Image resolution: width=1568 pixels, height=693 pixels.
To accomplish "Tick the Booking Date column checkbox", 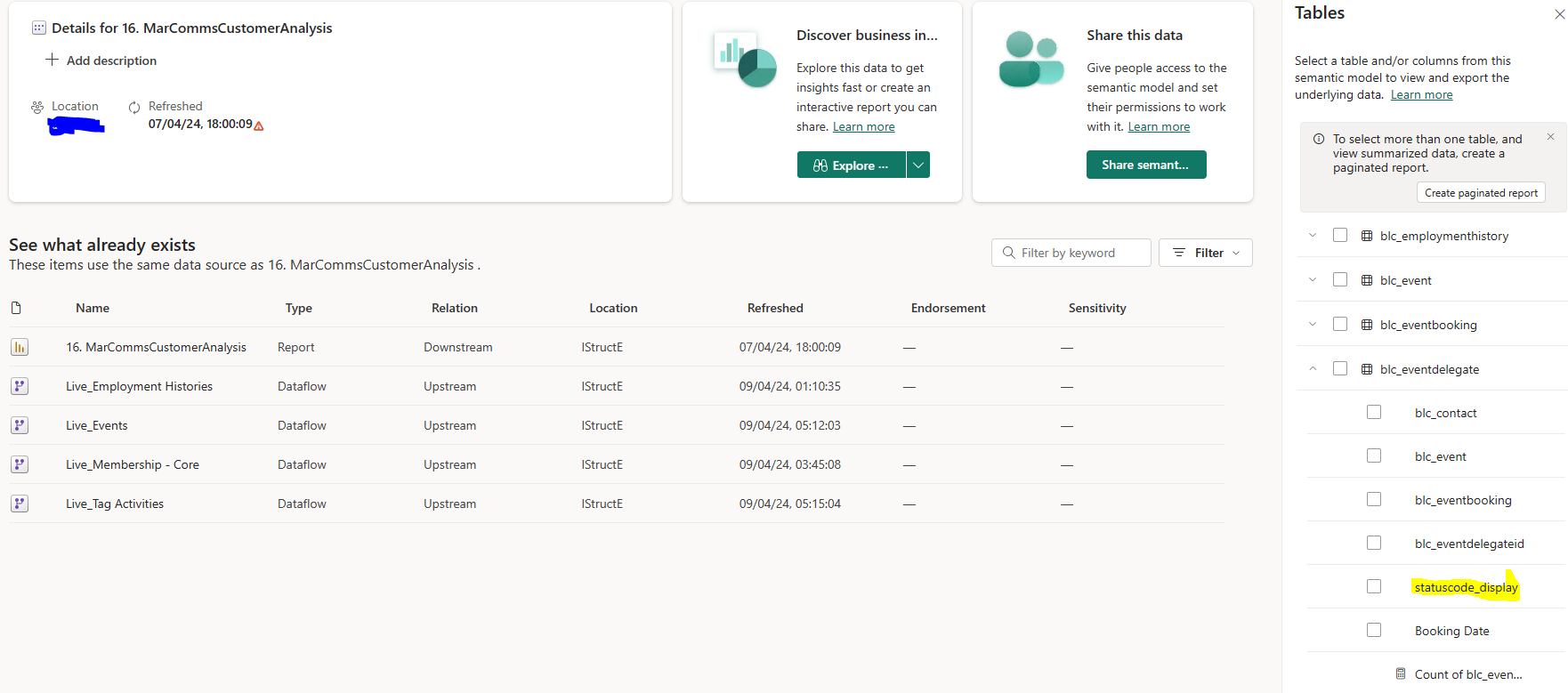I will click(x=1374, y=630).
